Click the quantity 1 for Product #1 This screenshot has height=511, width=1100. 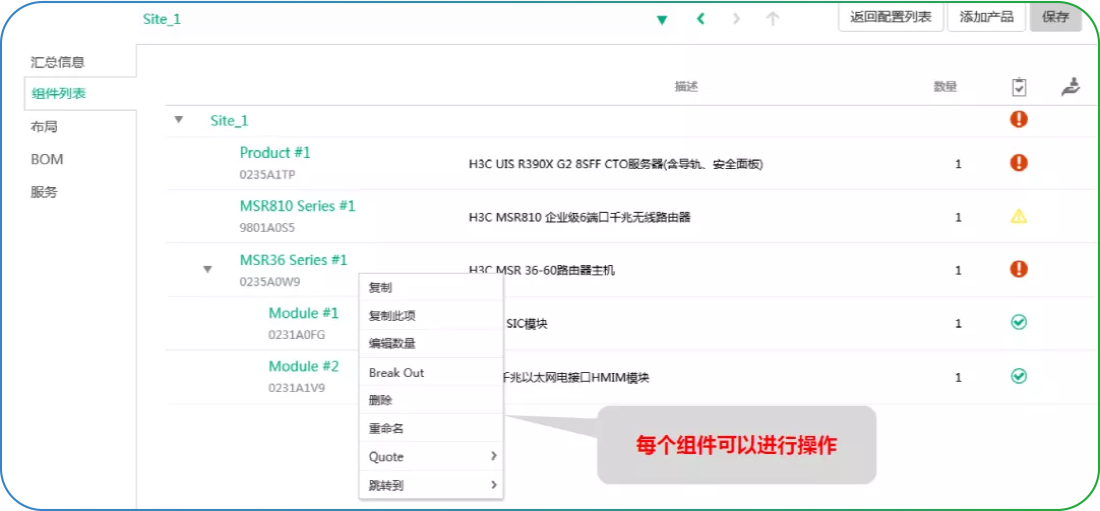coord(958,164)
